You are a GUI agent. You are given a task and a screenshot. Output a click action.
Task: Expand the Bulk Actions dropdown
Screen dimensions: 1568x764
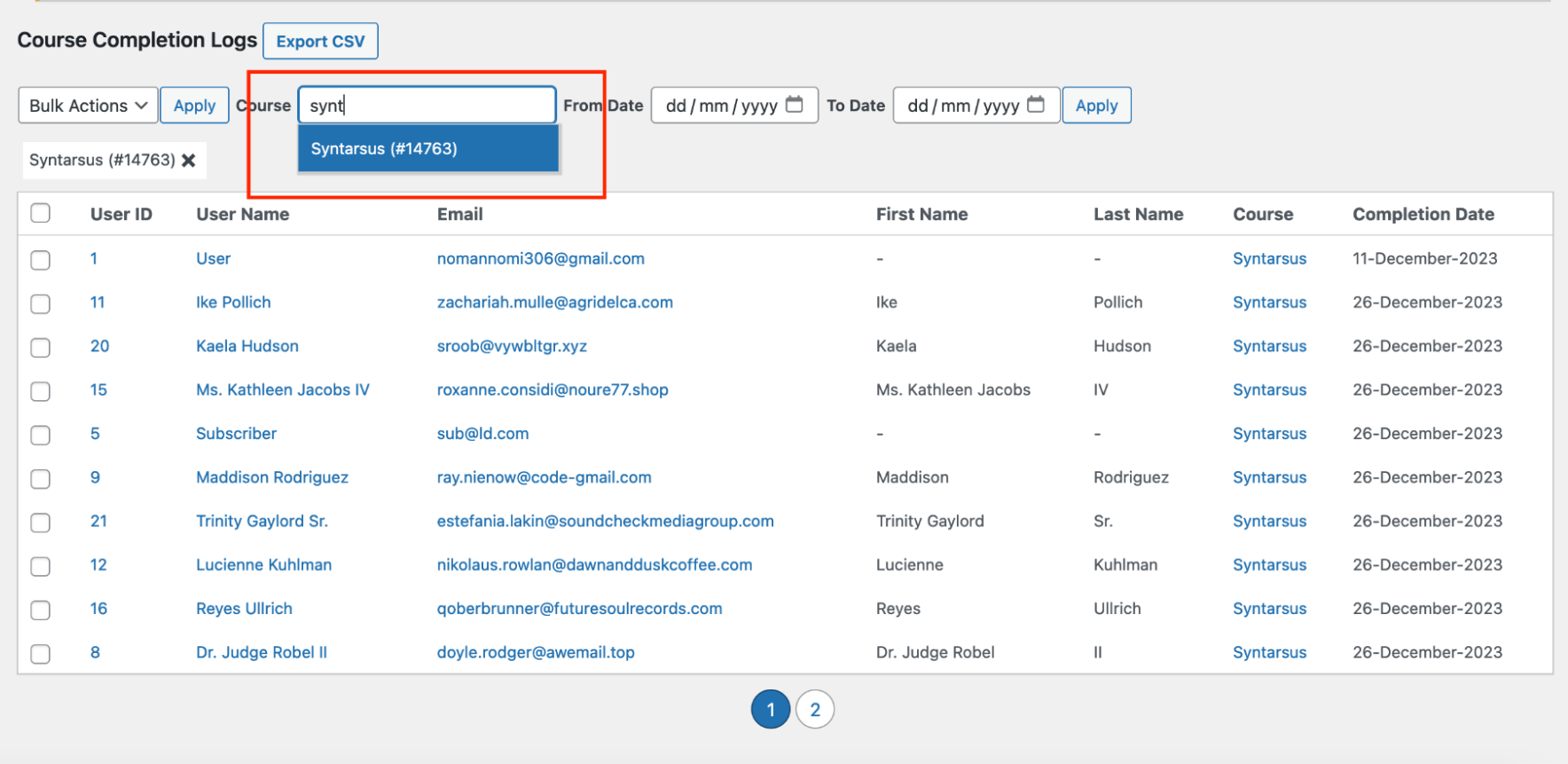tap(88, 106)
